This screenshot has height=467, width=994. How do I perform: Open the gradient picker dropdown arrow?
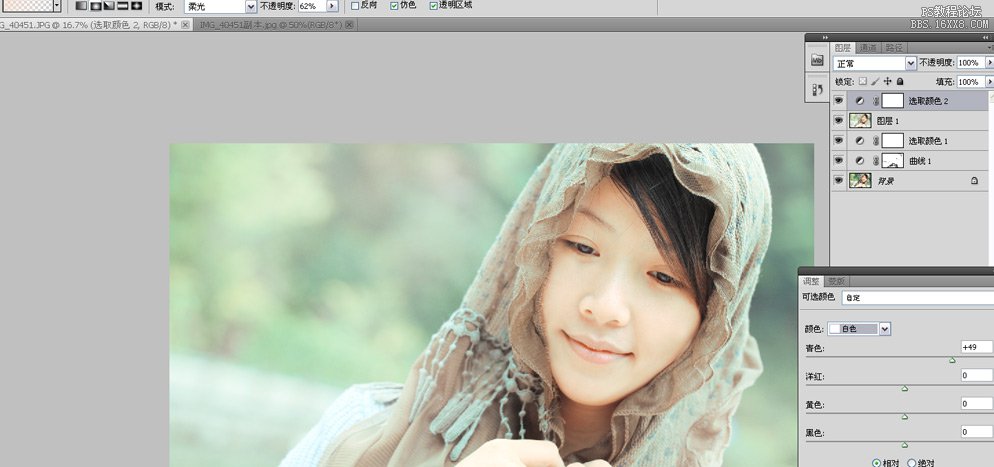click(57, 6)
